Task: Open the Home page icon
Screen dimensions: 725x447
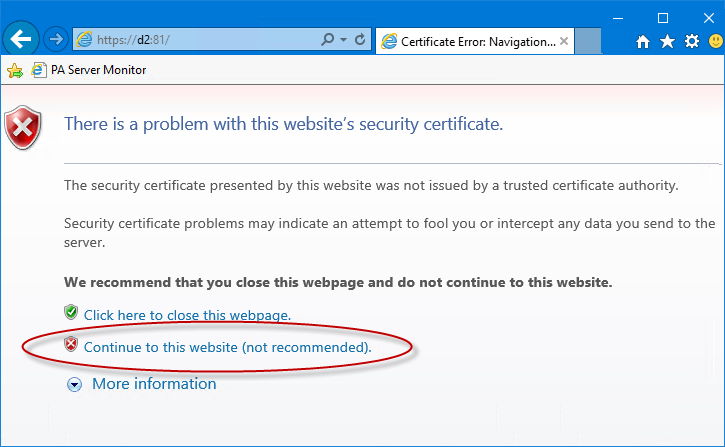Action: (643, 42)
